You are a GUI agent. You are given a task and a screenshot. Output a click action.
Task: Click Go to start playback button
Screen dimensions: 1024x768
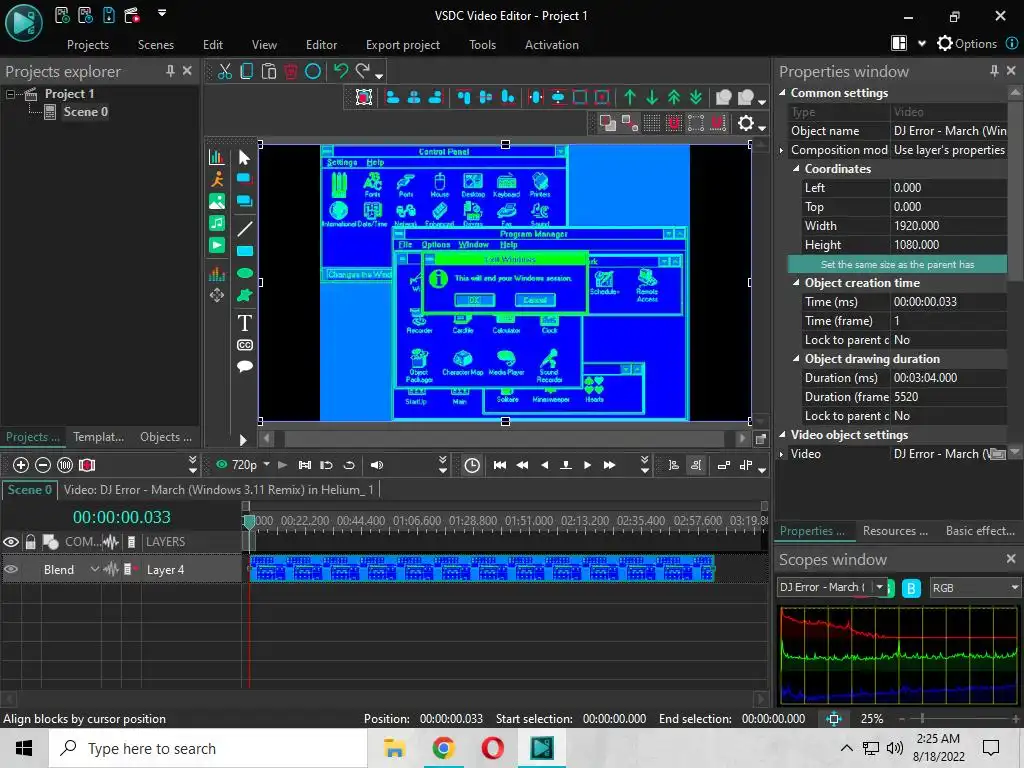point(500,465)
